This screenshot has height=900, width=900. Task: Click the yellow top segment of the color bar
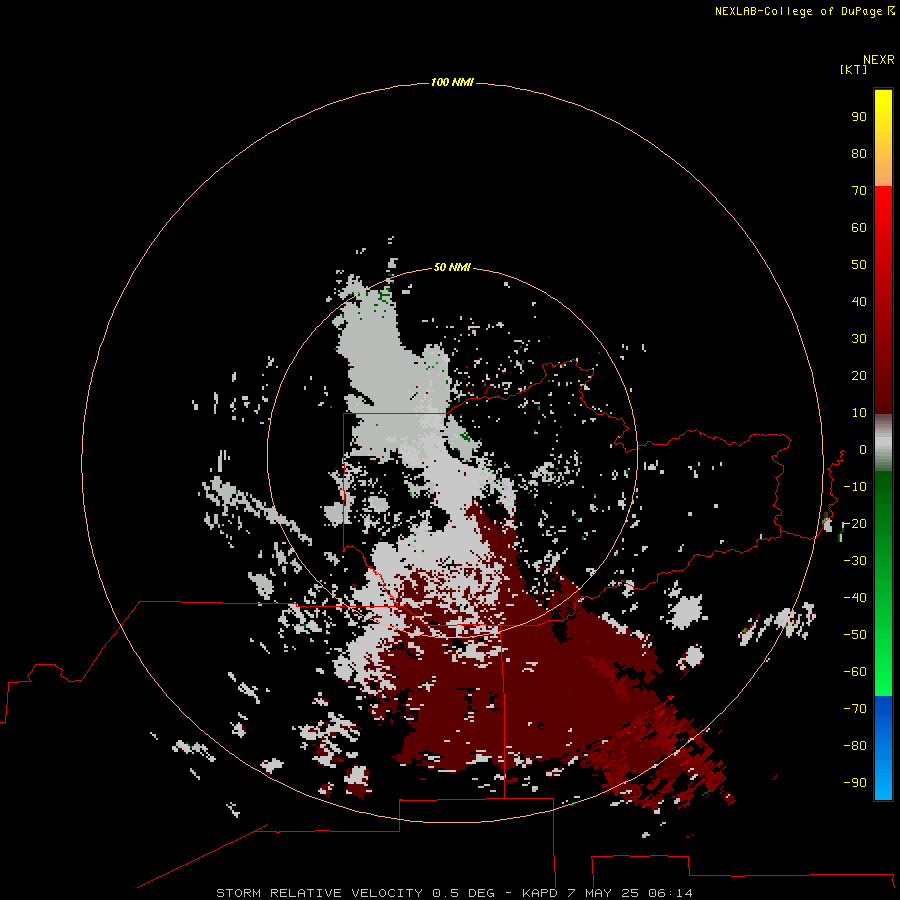point(883,138)
